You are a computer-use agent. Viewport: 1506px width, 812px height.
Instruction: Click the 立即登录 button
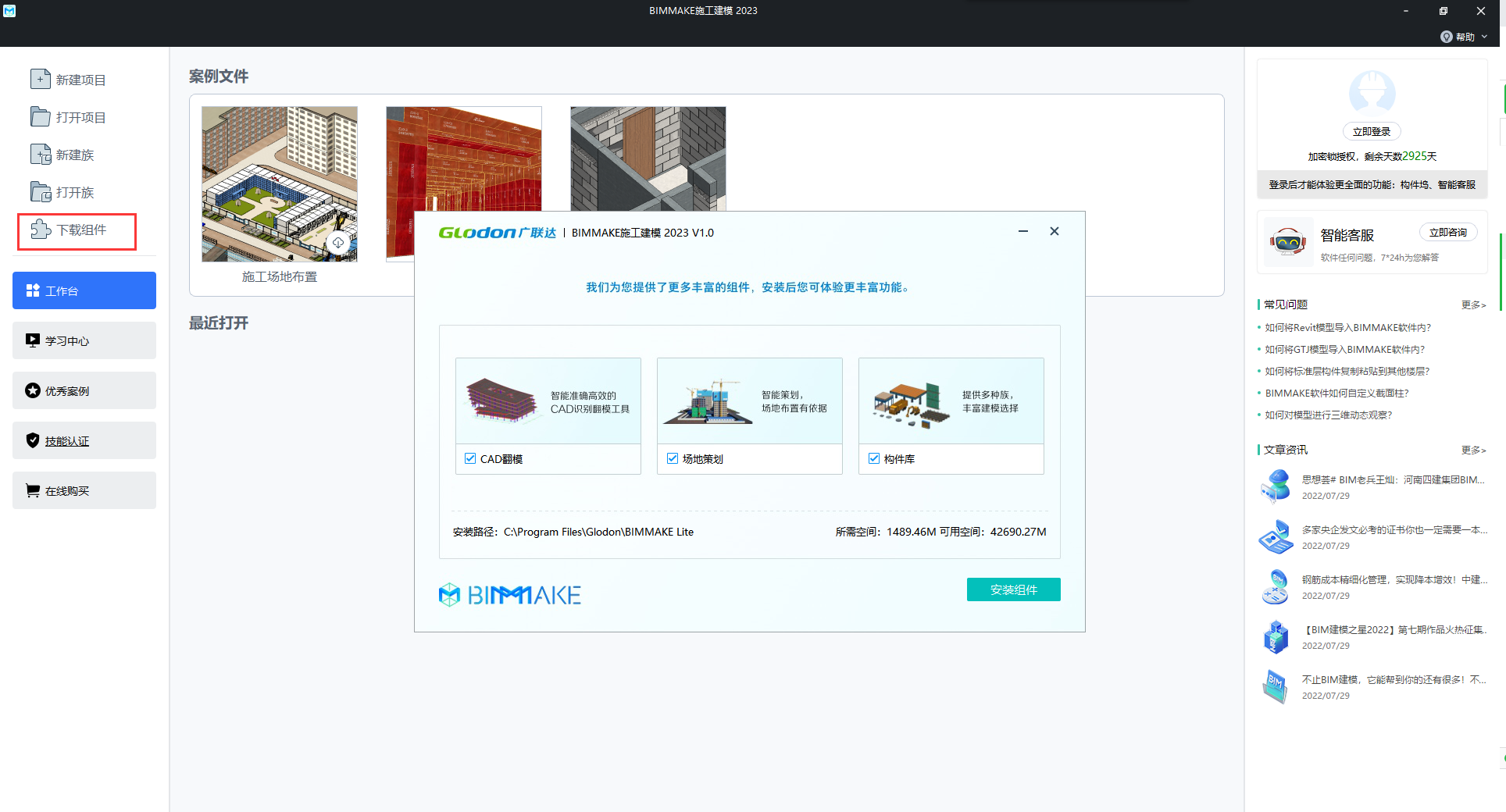(x=1372, y=132)
